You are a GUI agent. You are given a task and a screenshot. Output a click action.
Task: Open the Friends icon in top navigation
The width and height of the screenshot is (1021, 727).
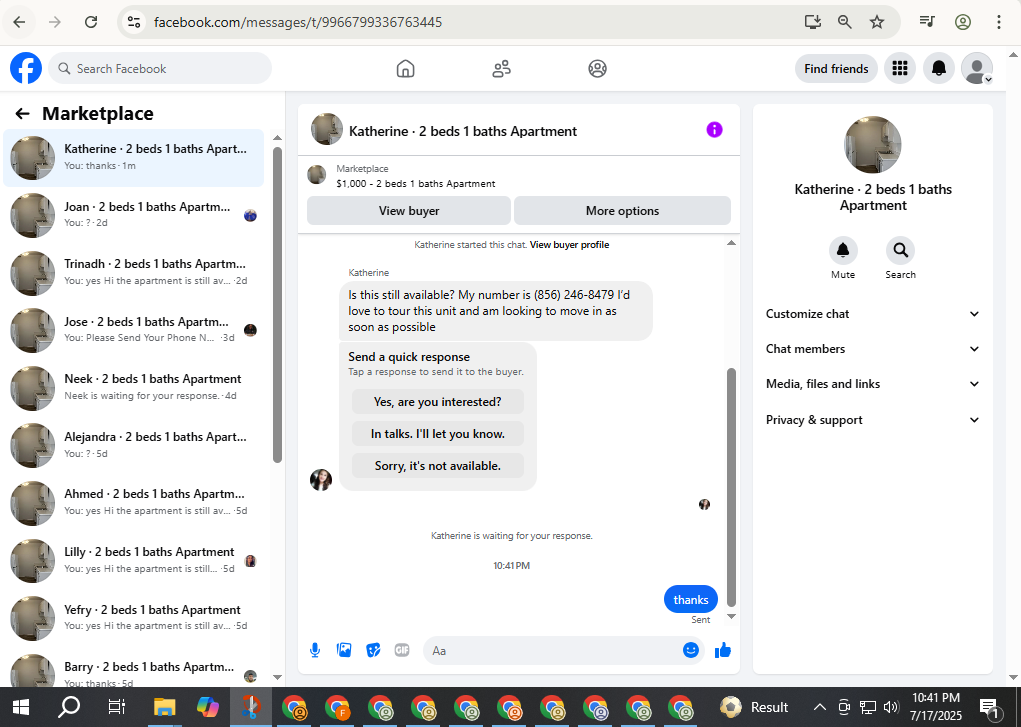[x=501, y=68]
